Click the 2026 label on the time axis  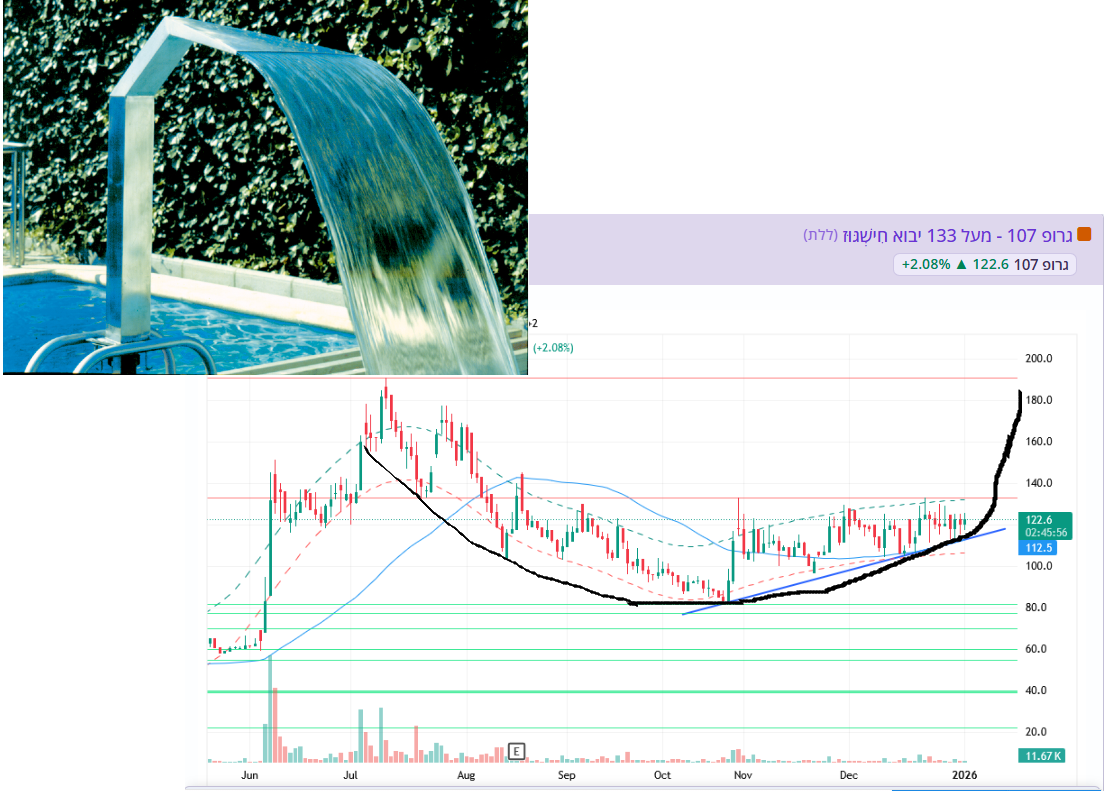[x=965, y=775]
